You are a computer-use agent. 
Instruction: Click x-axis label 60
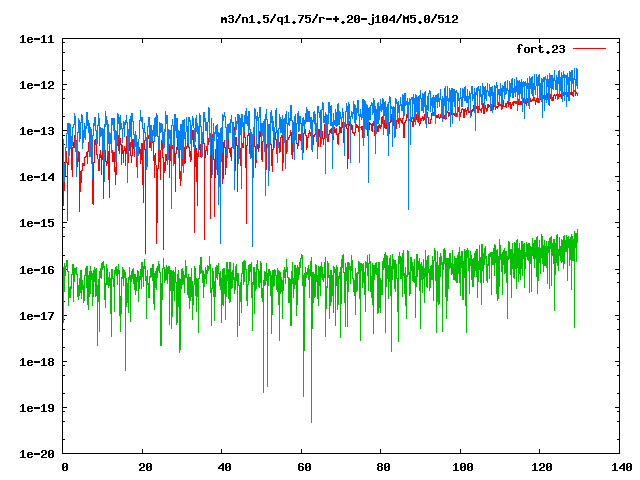tap(304, 467)
